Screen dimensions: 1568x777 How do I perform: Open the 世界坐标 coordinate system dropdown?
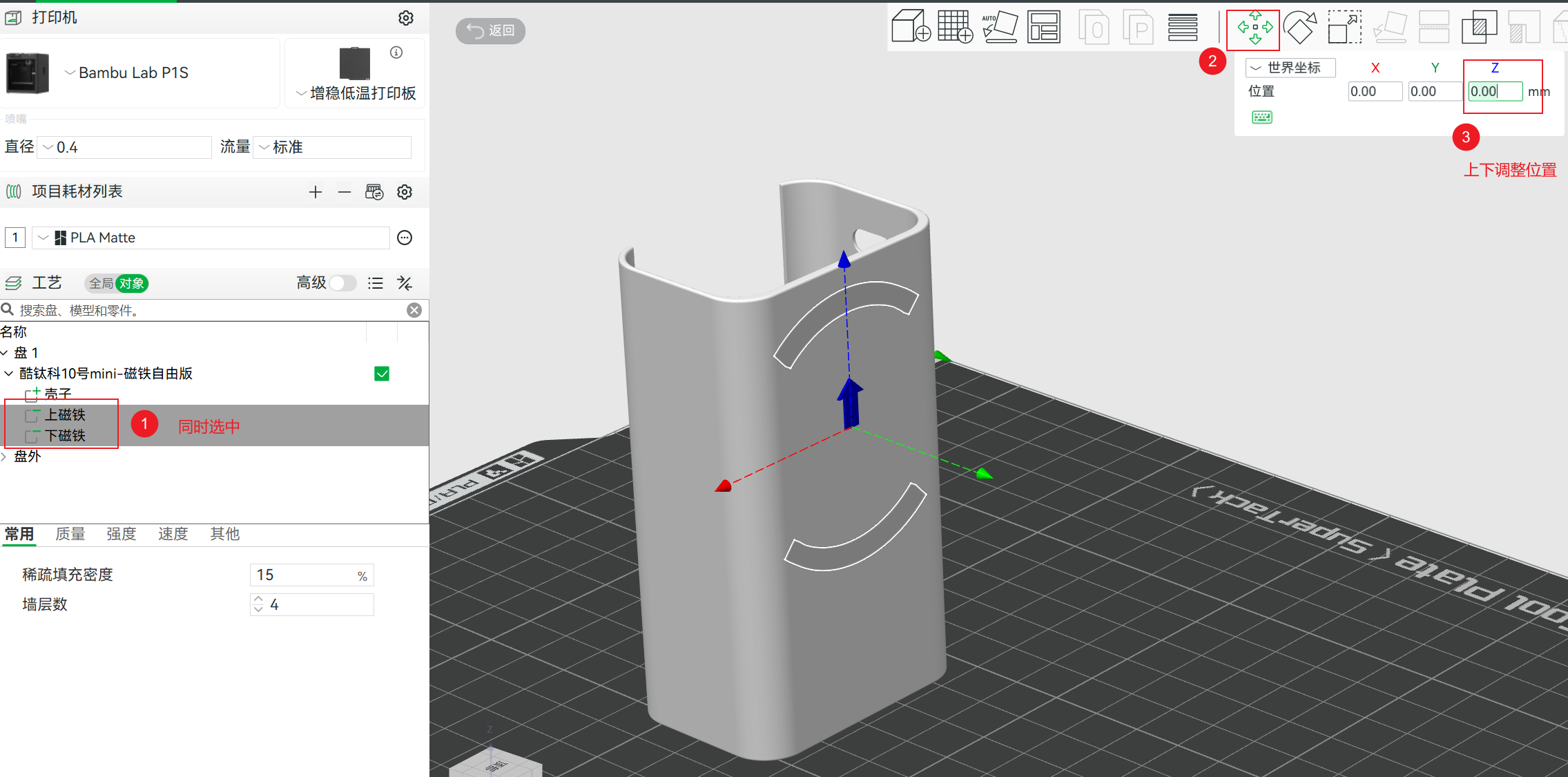coord(1290,68)
